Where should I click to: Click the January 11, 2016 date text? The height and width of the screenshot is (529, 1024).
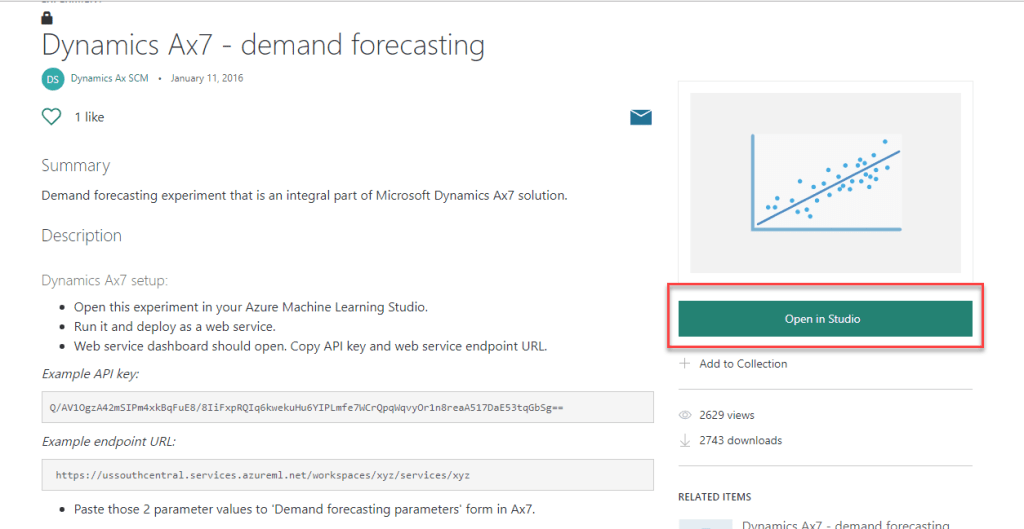pyautogui.click(x=207, y=78)
